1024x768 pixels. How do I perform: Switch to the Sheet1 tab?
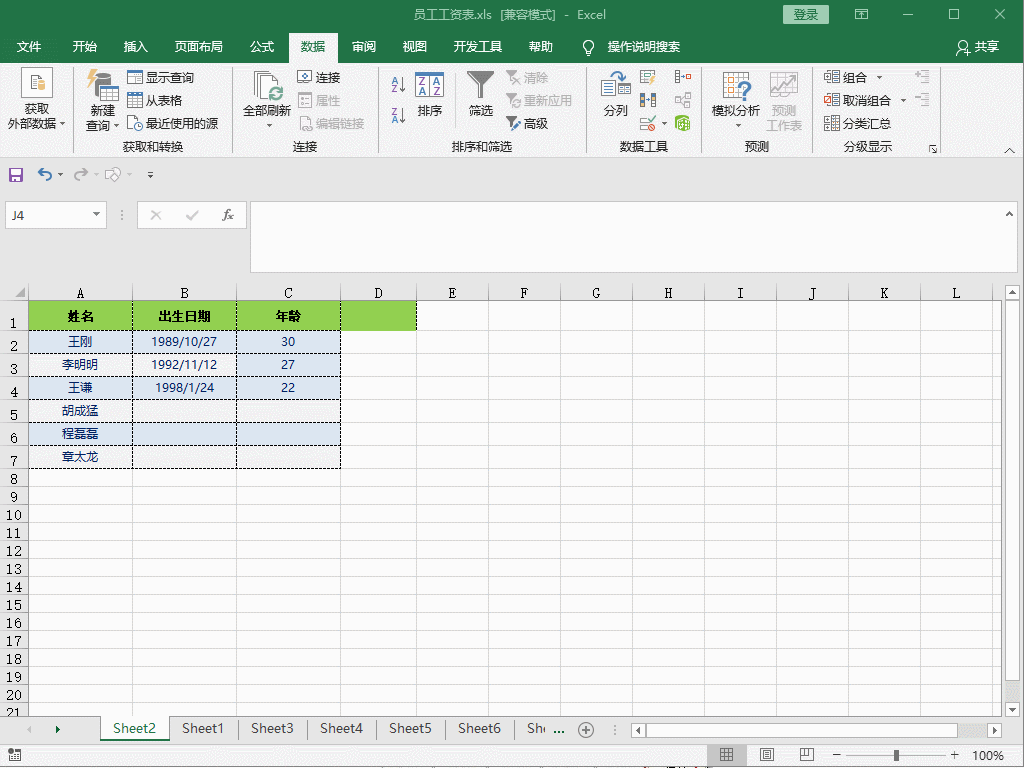point(203,728)
